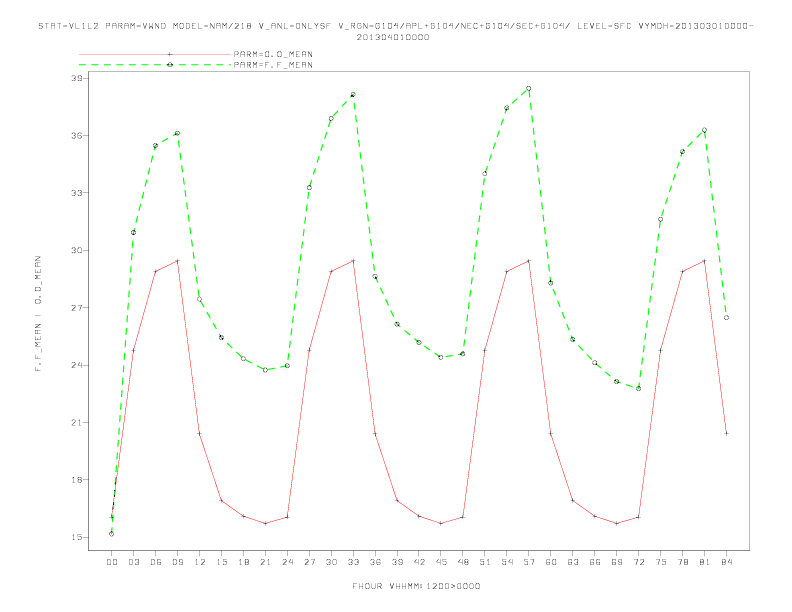Click y-axis tick label 33
The image size is (792, 612).
click(77, 193)
